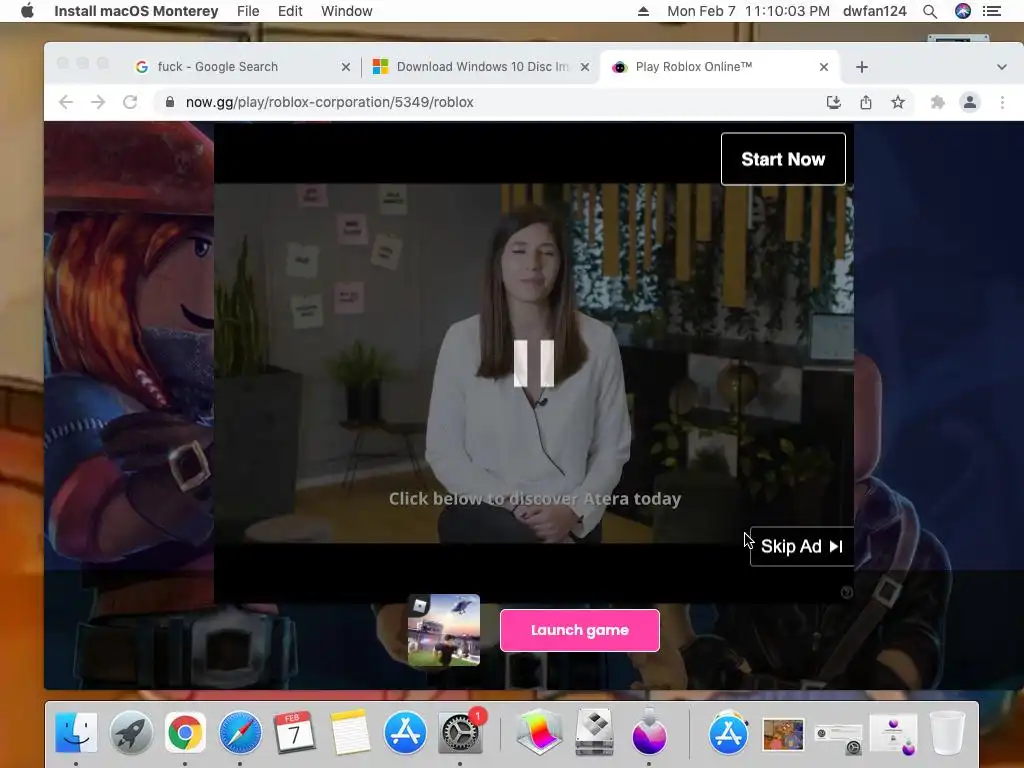Open Control Center list icon

click(x=992, y=11)
